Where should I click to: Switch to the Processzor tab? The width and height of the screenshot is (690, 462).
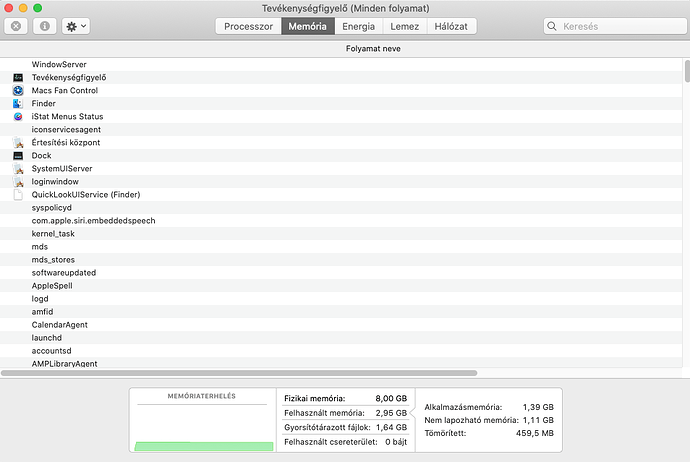coord(248,26)
